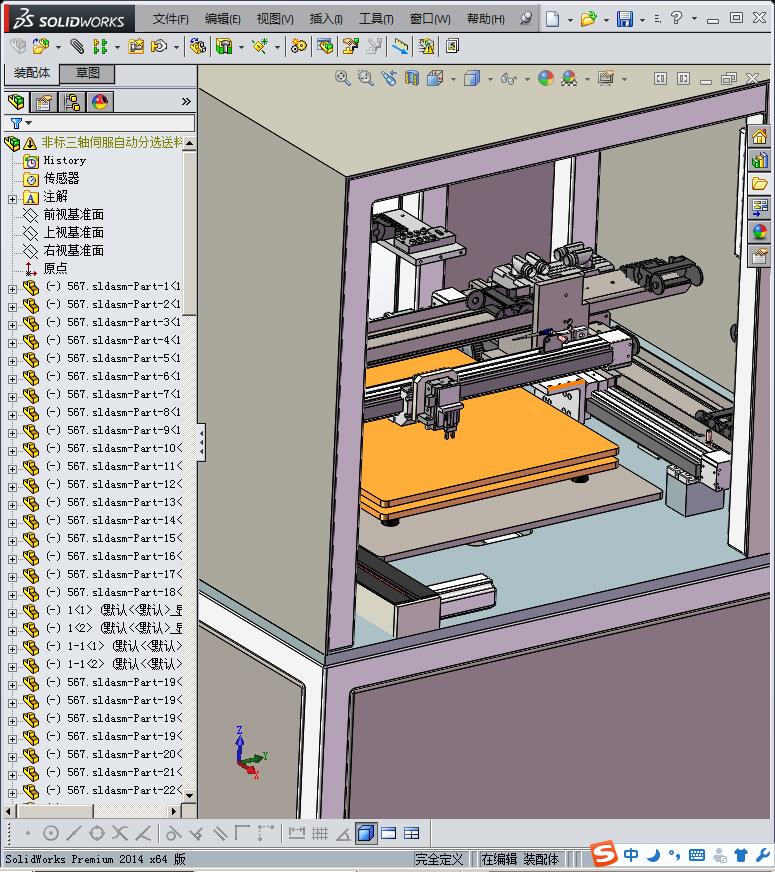This screenshot has width=775, height=872.
Task: Click 完全定义 status bar text
Action: (439, 859)
